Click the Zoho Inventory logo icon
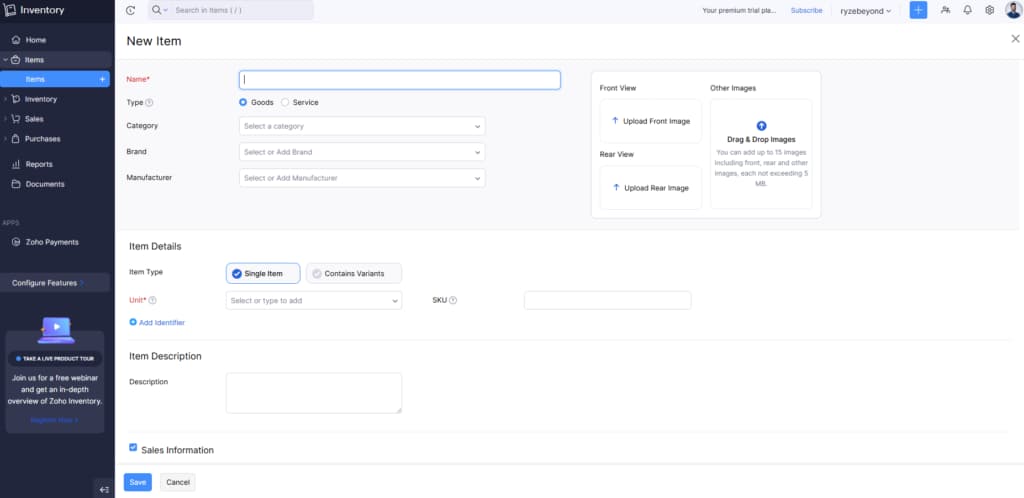 coord(10,10)
